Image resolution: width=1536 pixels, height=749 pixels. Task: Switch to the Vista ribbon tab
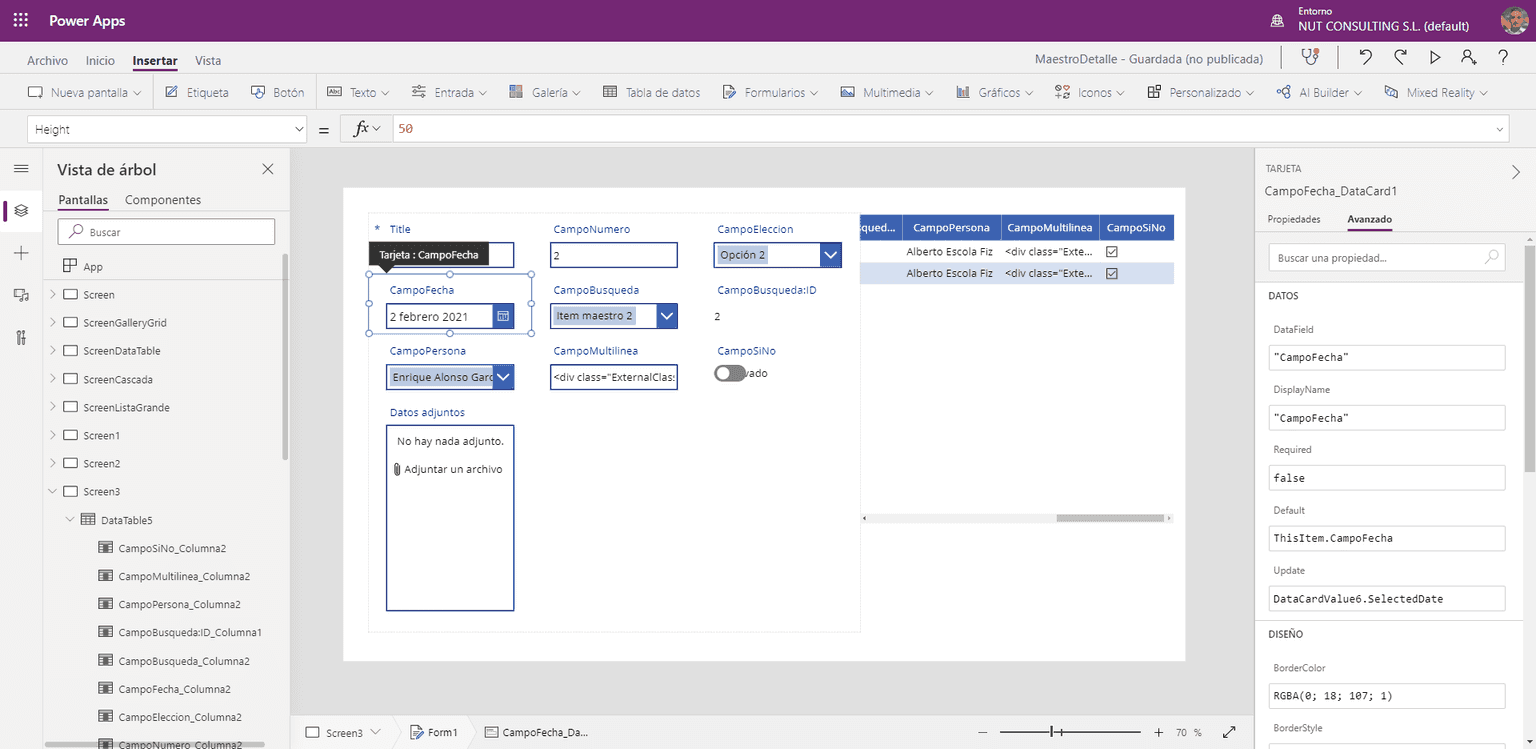click(207, 60)
